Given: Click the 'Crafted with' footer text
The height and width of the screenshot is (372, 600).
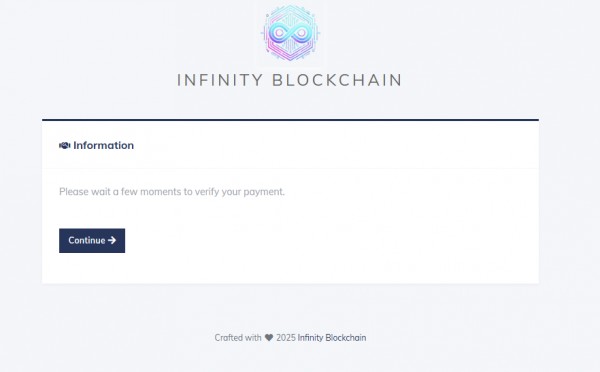Looking at the screenshot, I should [238, 338].
